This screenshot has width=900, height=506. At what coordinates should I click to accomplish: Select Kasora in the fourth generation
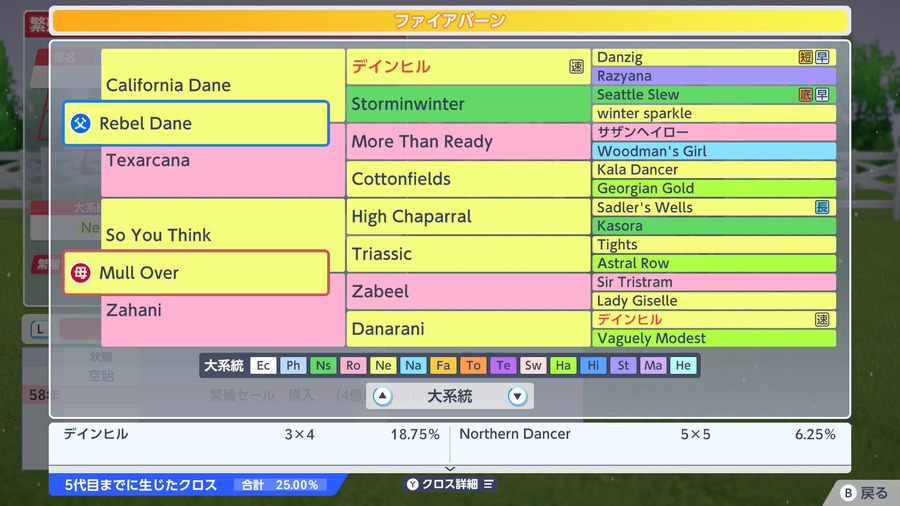tap(714, 226)
